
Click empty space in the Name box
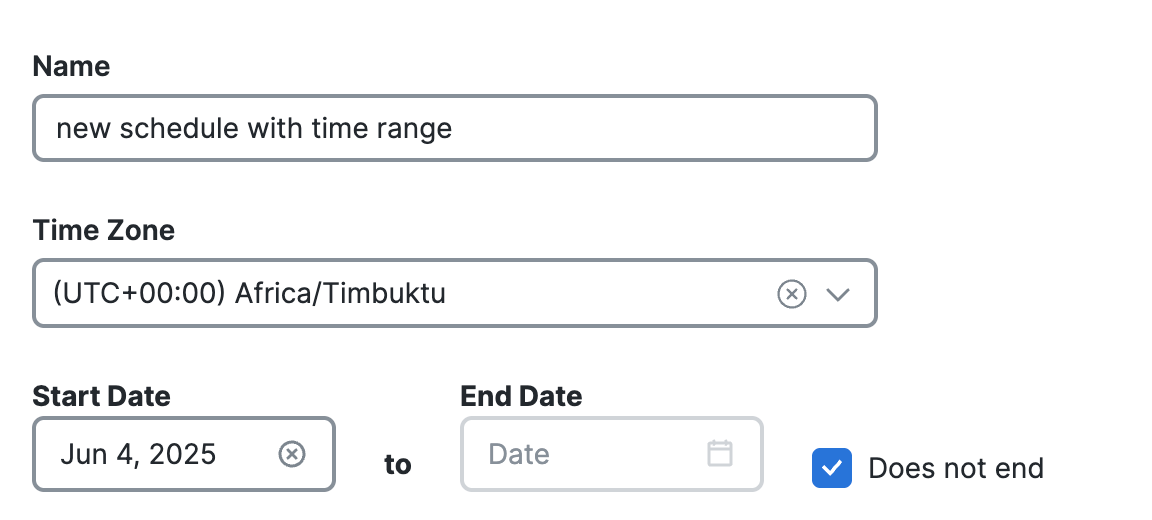point(661,128)
